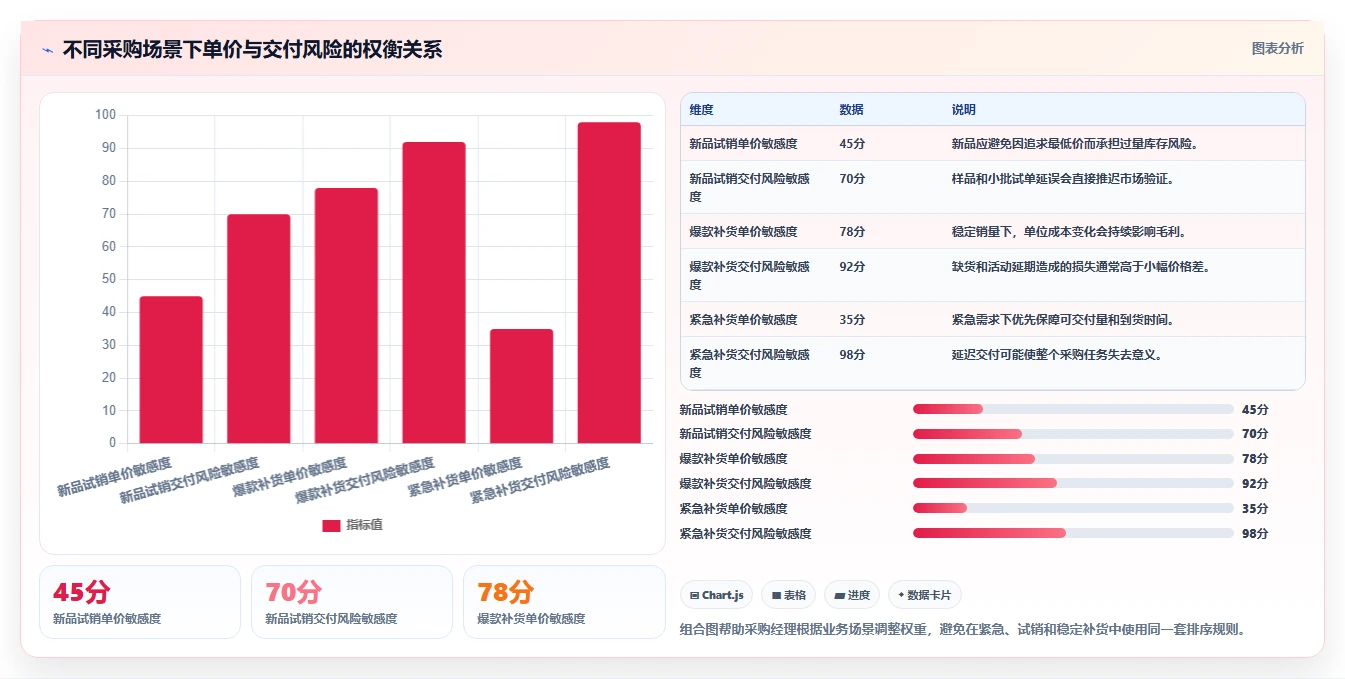Open the 70分 新品试销交付风险敏感度 data card

pyautogui.click(x=352, y=602)
